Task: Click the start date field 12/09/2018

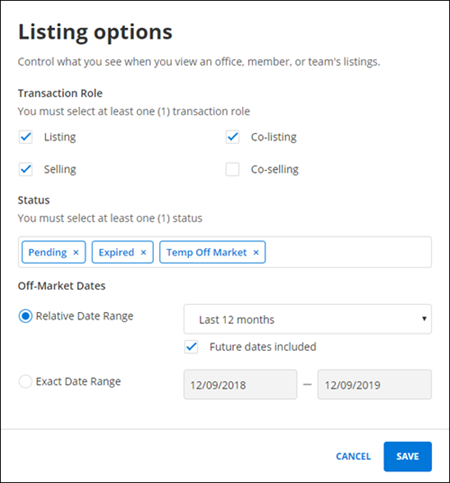Action: coord(240,384)
